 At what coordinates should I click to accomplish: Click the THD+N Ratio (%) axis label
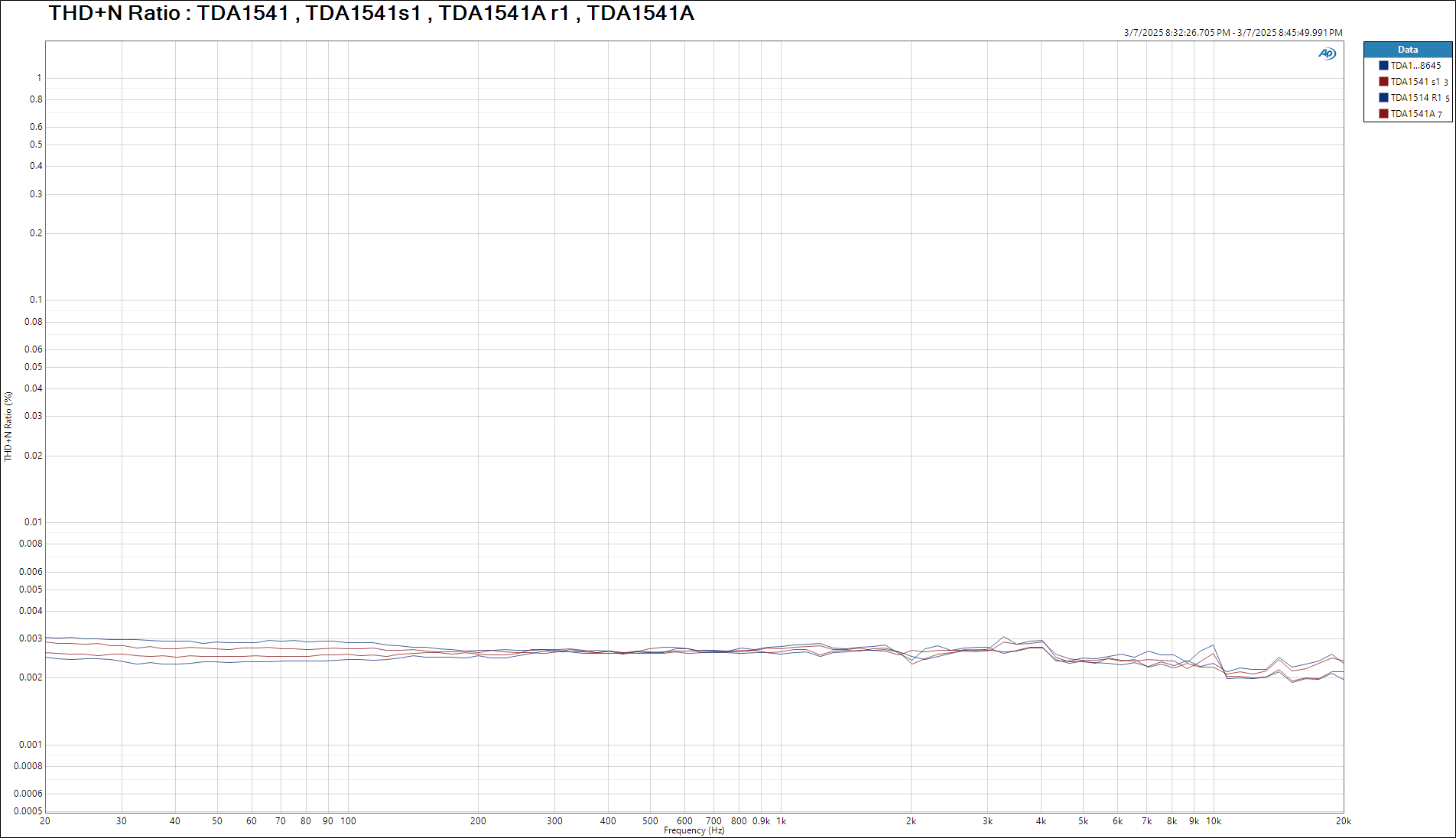[x=8, y=426]
